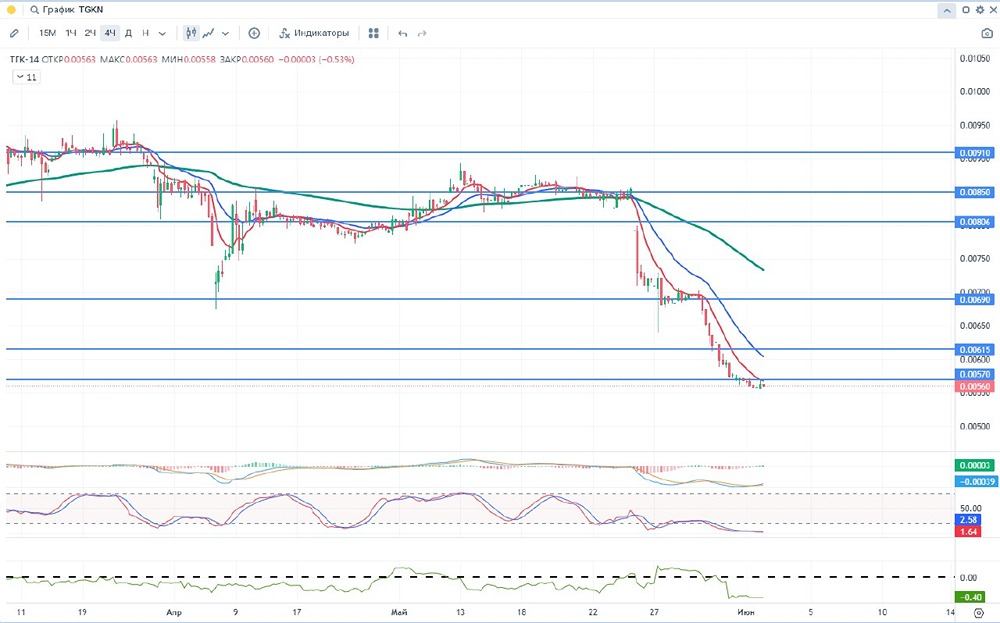Expand the indicators legend labeled 11
This screenshot has width=1000, height=623.
pyautogui.click(x=26, y=77)
